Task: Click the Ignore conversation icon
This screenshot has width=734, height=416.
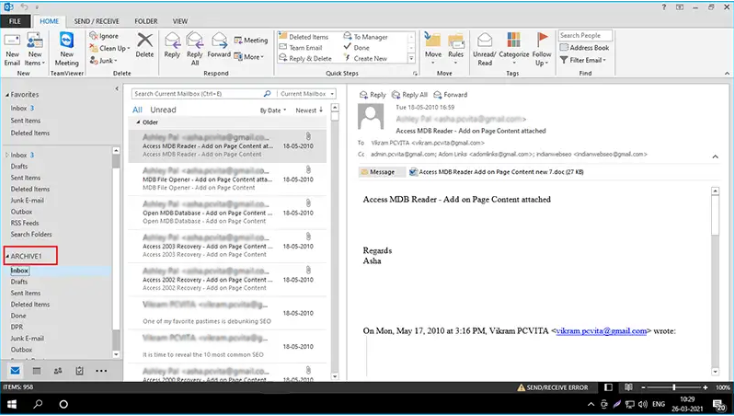Action: pyautogui.click(x=94, y=36)
